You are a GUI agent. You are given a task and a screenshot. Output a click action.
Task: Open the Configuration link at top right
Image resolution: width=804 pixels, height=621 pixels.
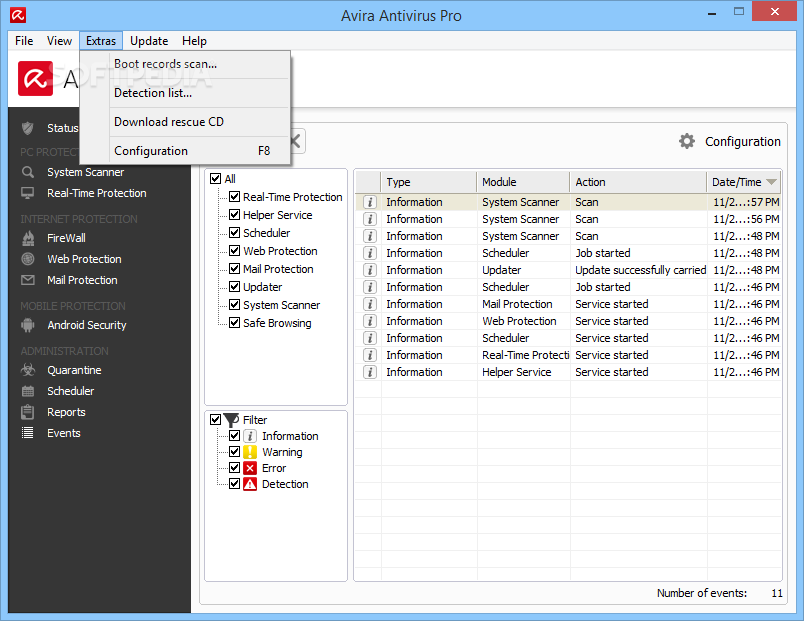[x=742, y=142]
